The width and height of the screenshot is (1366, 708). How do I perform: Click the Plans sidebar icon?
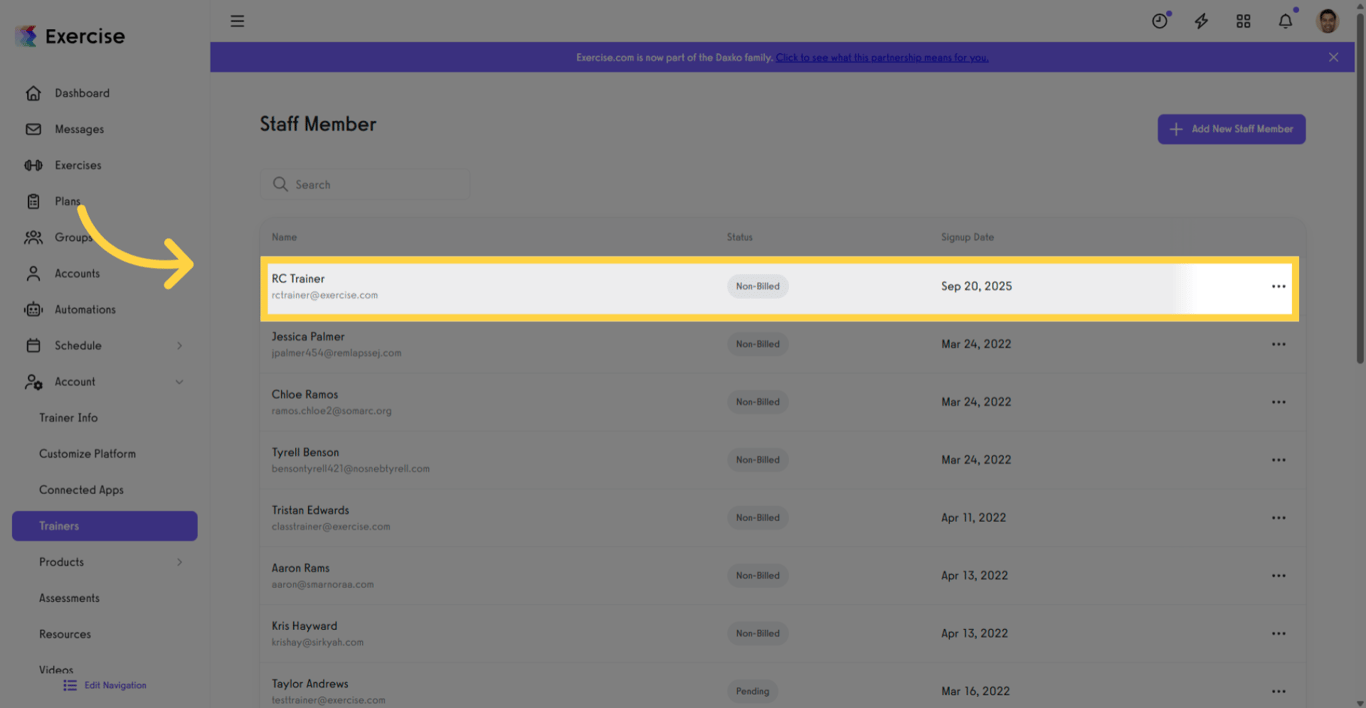pos(34,201)
